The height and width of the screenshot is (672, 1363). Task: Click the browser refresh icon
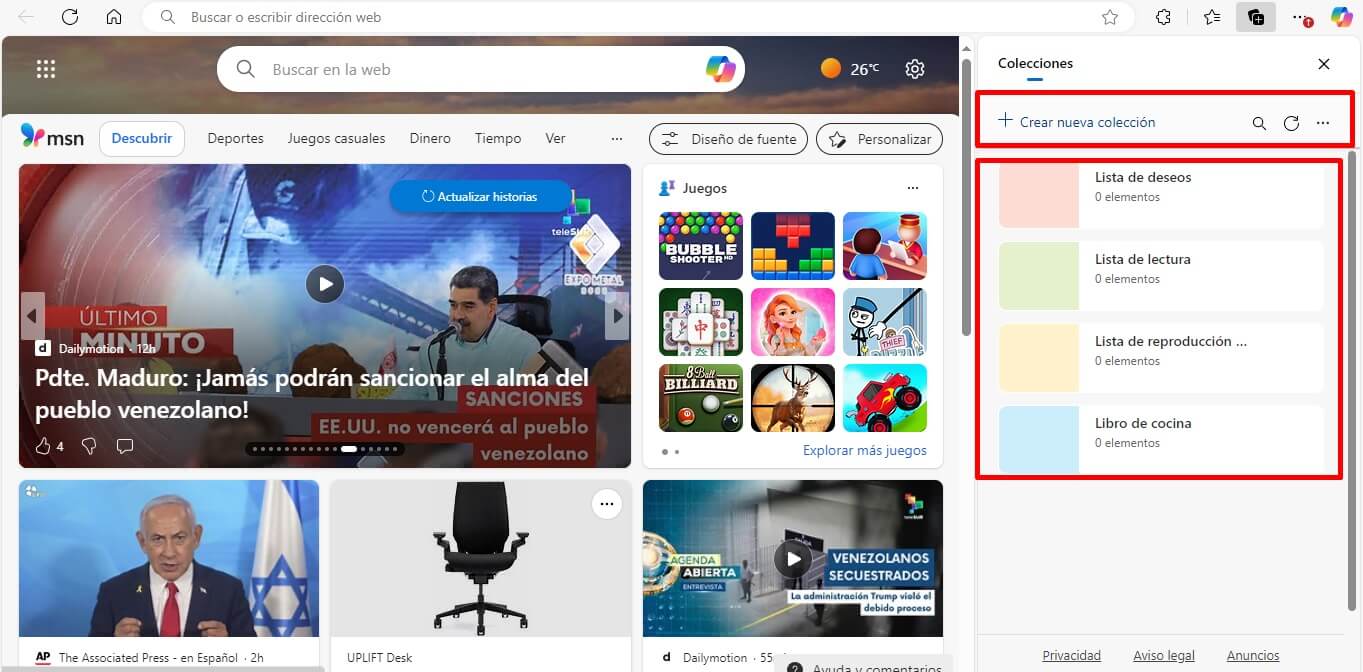tap(70, 17)
